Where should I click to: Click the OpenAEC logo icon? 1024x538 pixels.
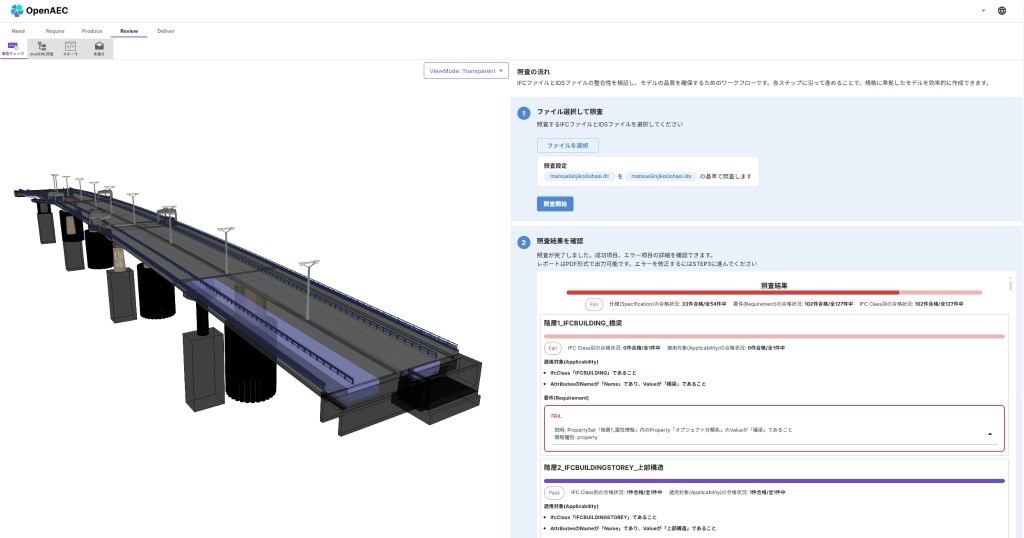point(17,10)
